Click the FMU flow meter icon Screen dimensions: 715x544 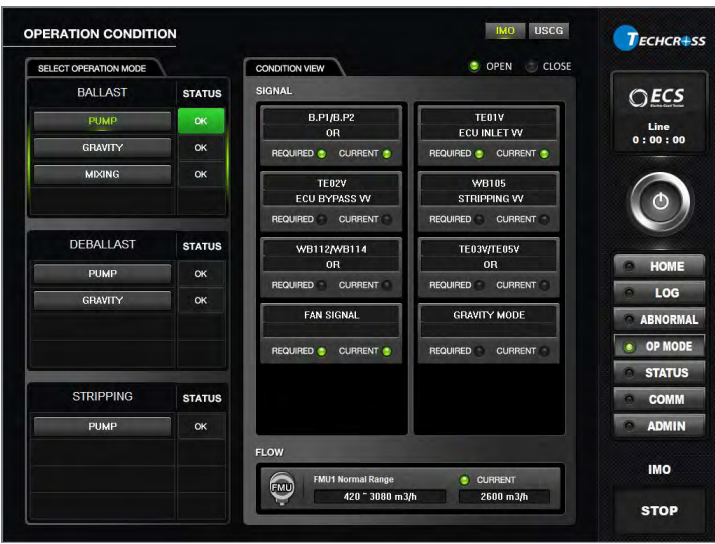[281, 488]
